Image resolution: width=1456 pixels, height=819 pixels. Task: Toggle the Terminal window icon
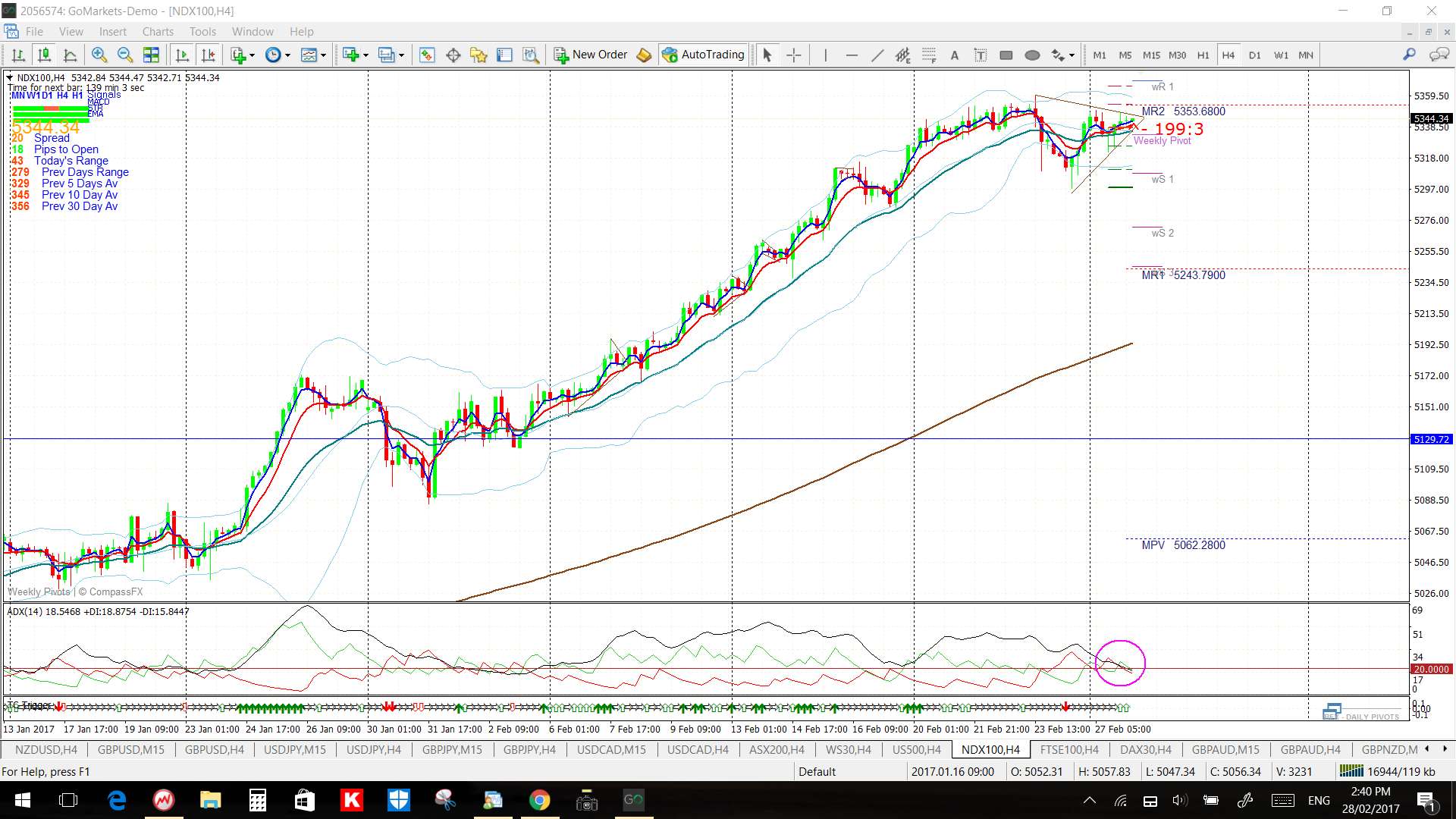(x=504, y=55)
